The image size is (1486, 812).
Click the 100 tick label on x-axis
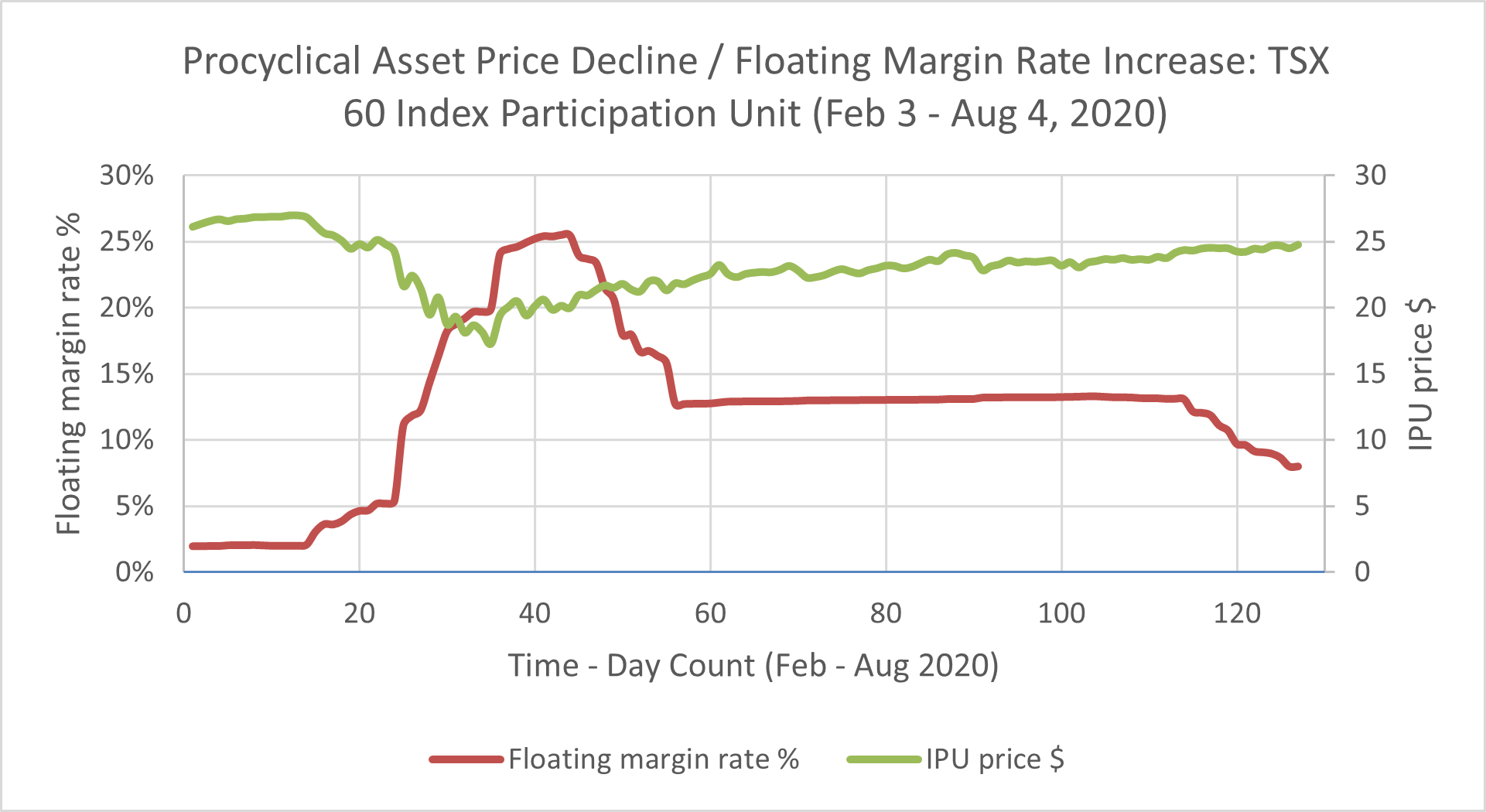tap(1061, 613)
